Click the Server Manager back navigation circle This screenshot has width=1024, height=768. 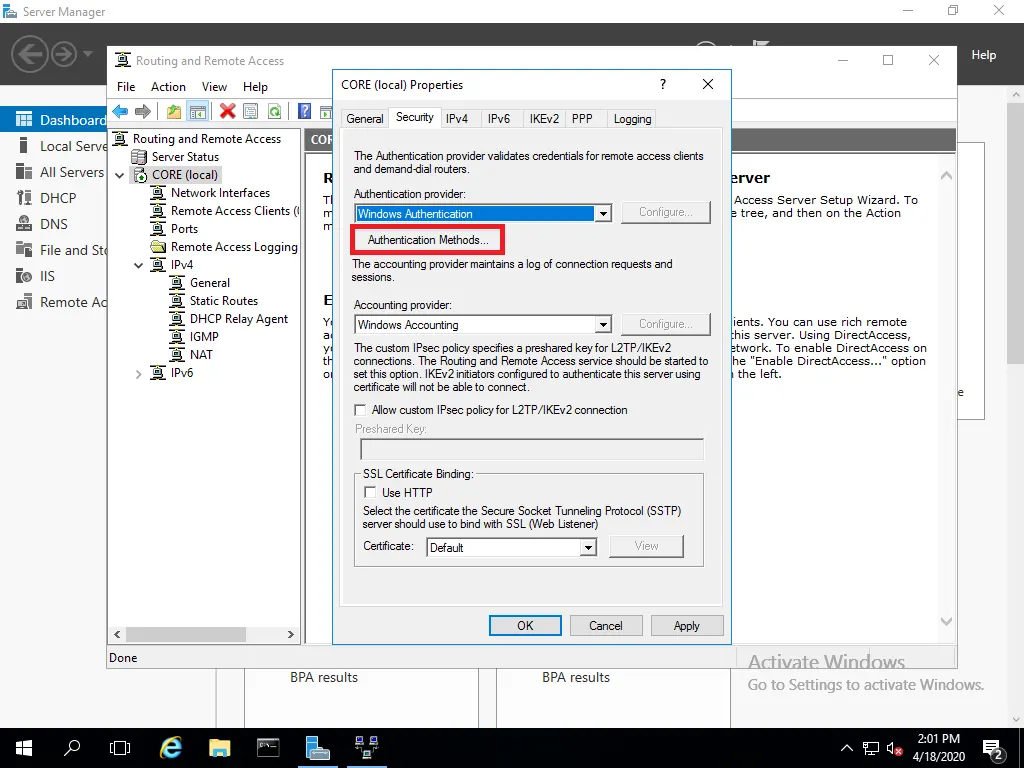coord(29,54)
